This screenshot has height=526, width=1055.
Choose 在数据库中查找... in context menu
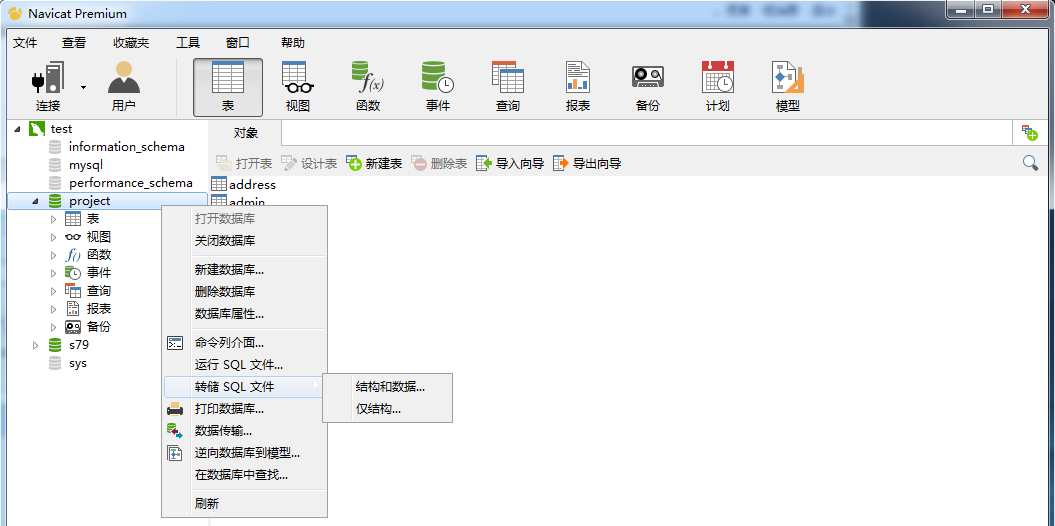(245, 475)
